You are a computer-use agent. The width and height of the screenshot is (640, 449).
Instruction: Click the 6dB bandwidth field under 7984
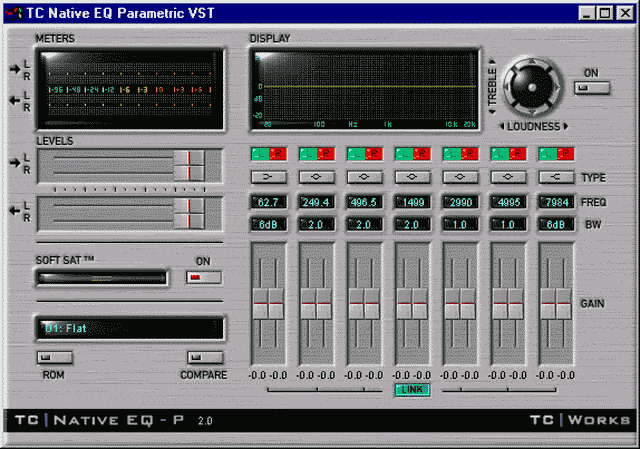556,224
